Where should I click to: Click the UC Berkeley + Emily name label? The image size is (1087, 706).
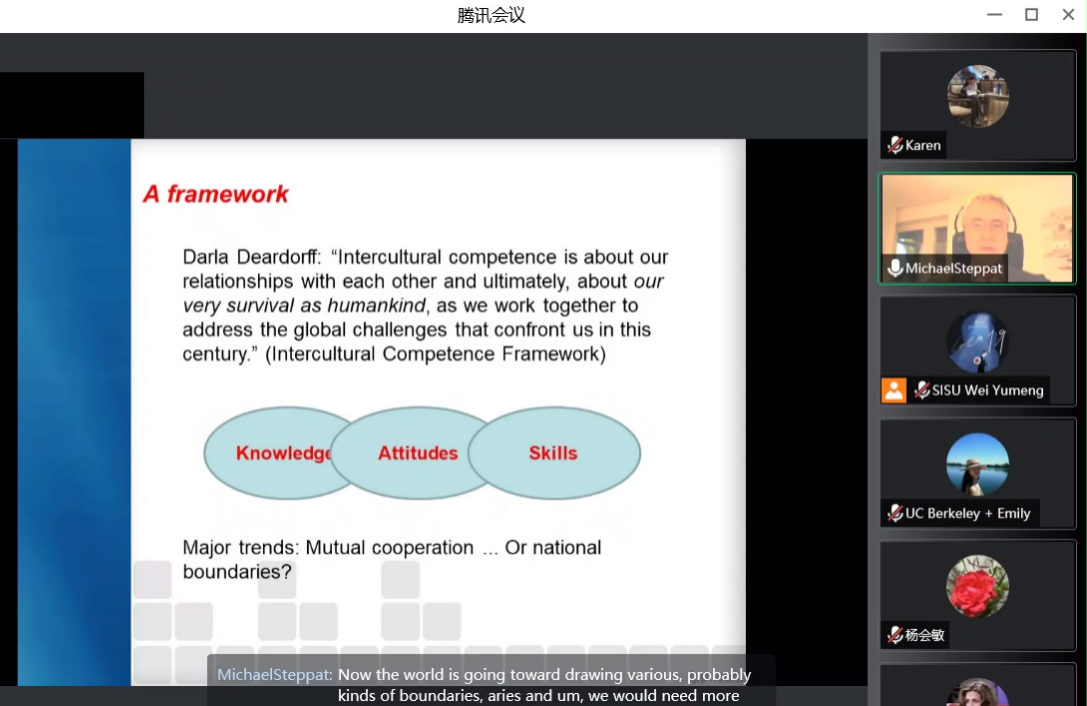[x=967, y=513]
